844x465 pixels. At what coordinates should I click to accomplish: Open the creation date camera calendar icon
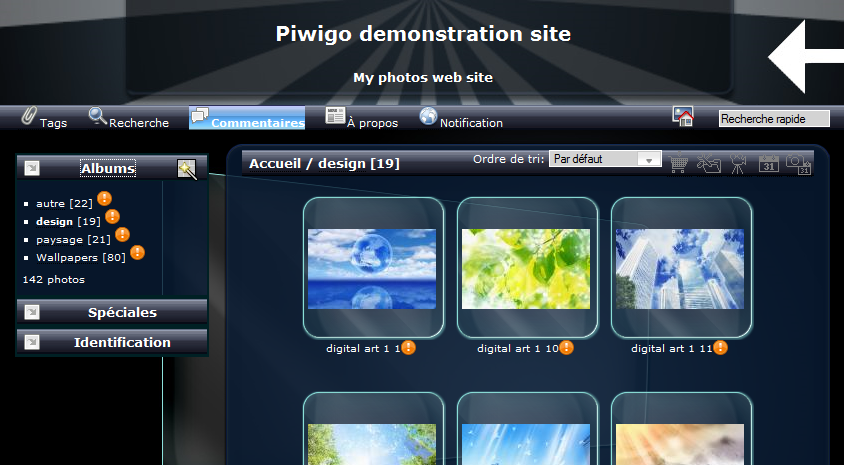tap(798, 163)
